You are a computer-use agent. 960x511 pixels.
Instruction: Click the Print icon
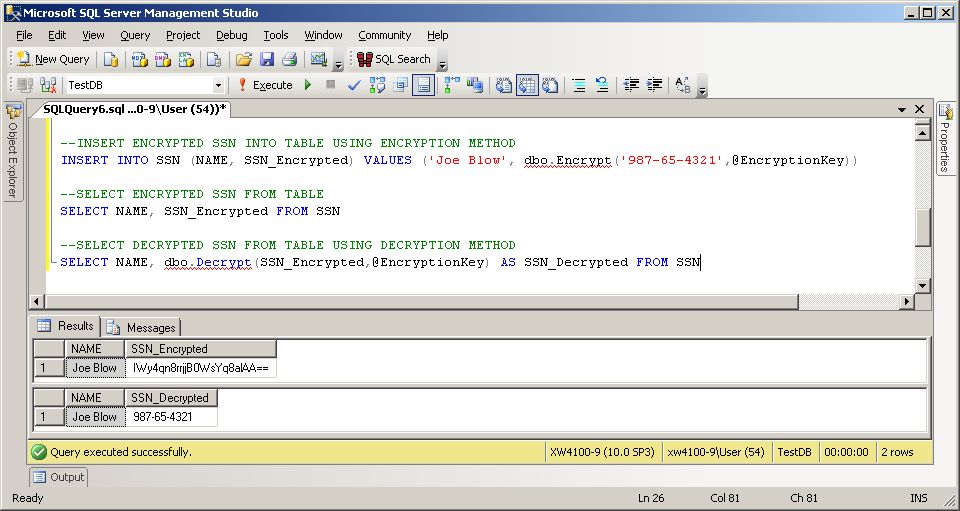coord(290,59)
